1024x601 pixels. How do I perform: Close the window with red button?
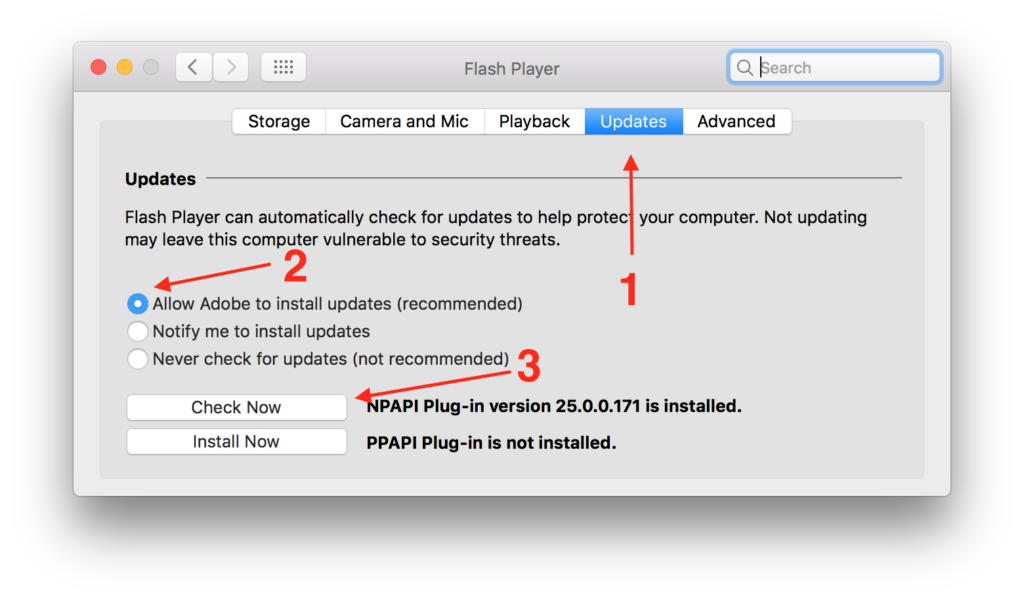99,67
